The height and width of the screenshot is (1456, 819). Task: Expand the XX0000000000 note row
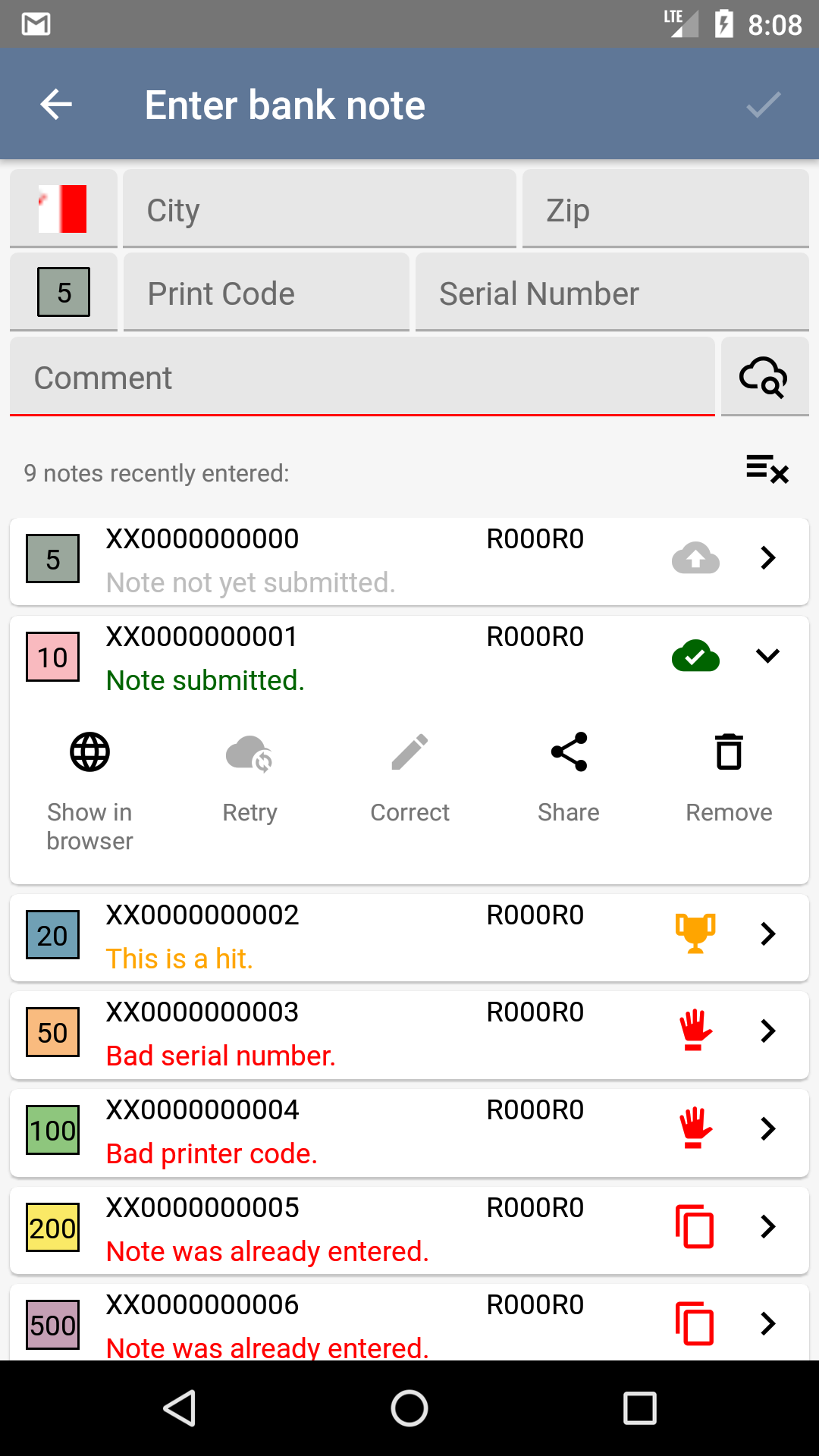[768, 558]
